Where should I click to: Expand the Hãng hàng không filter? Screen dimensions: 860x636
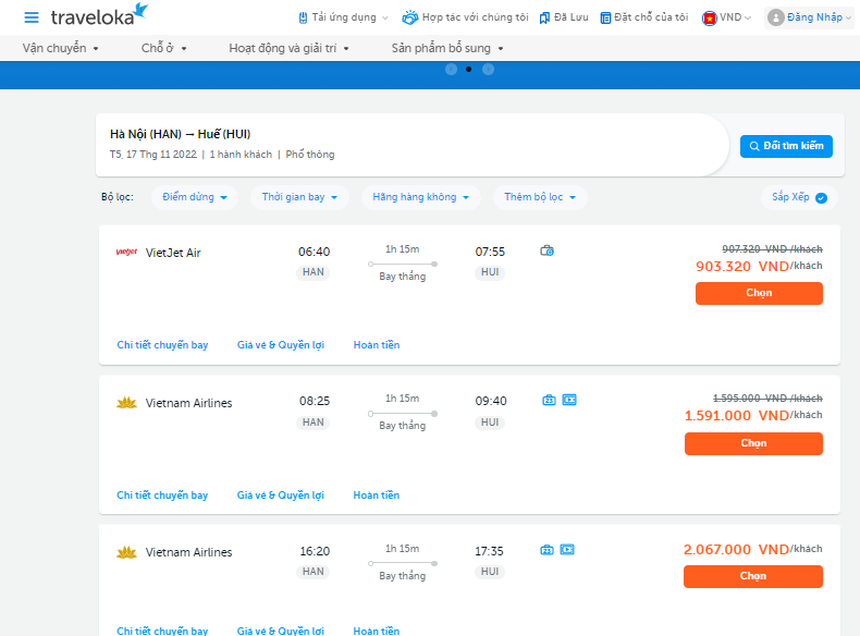[x=420, y=197]
